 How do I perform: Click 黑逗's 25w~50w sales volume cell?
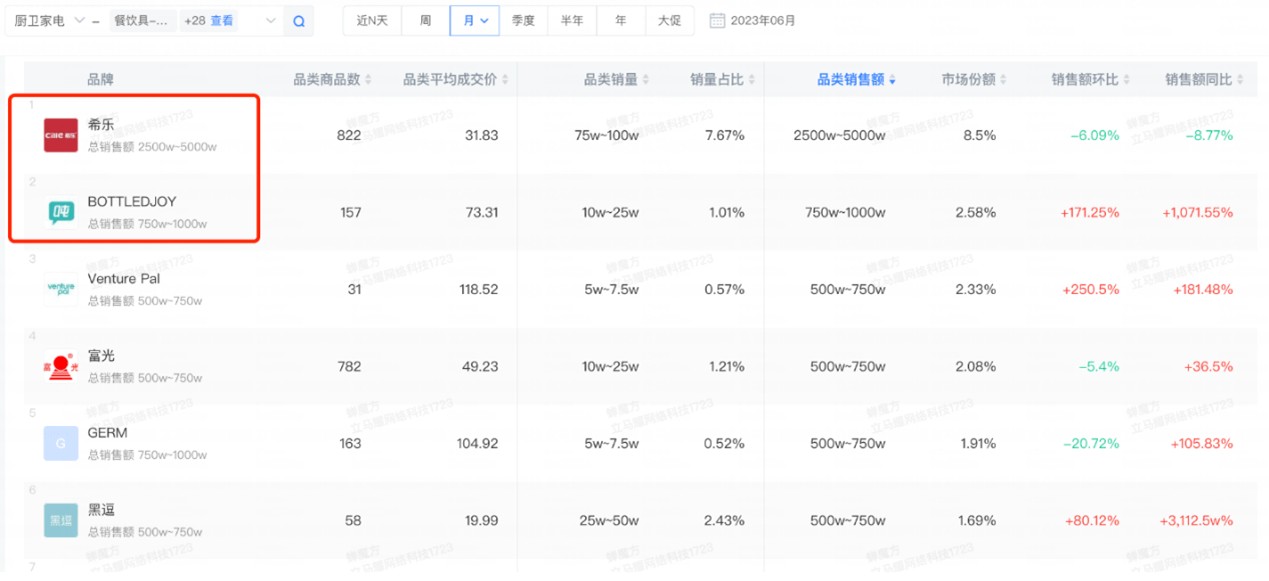(610, 521)
